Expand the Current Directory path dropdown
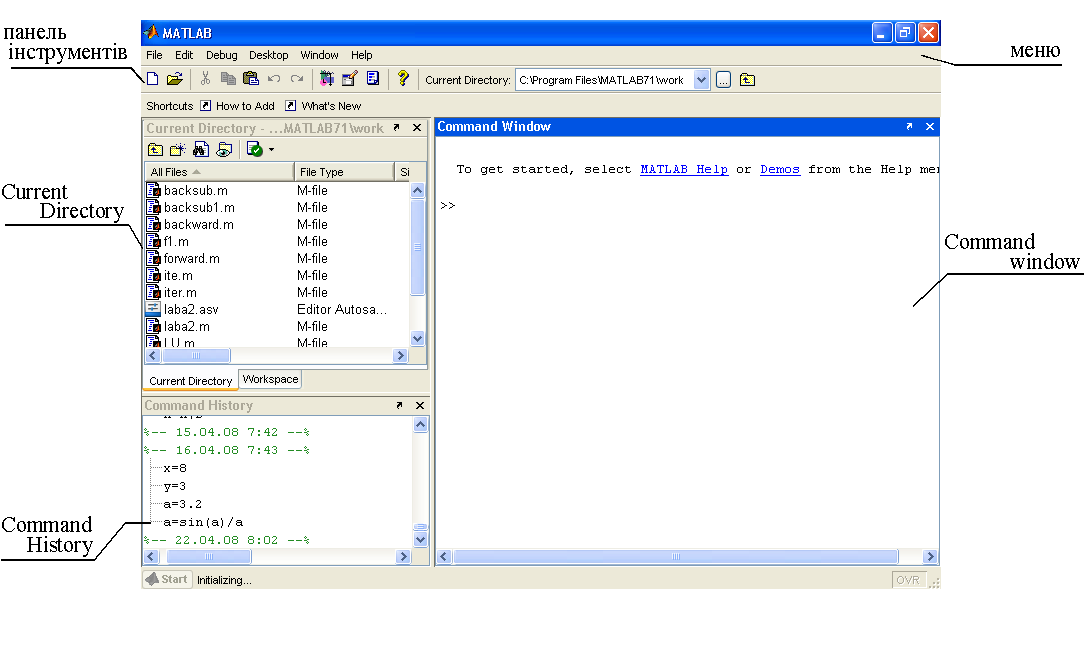This screenshot has height=664, width=1088. (x=702, y=80)
